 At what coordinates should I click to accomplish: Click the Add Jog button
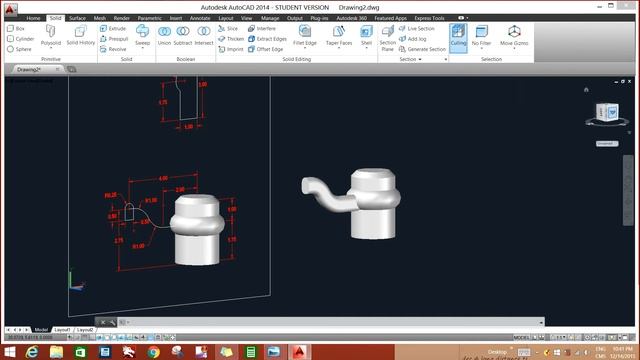(413, 39)
